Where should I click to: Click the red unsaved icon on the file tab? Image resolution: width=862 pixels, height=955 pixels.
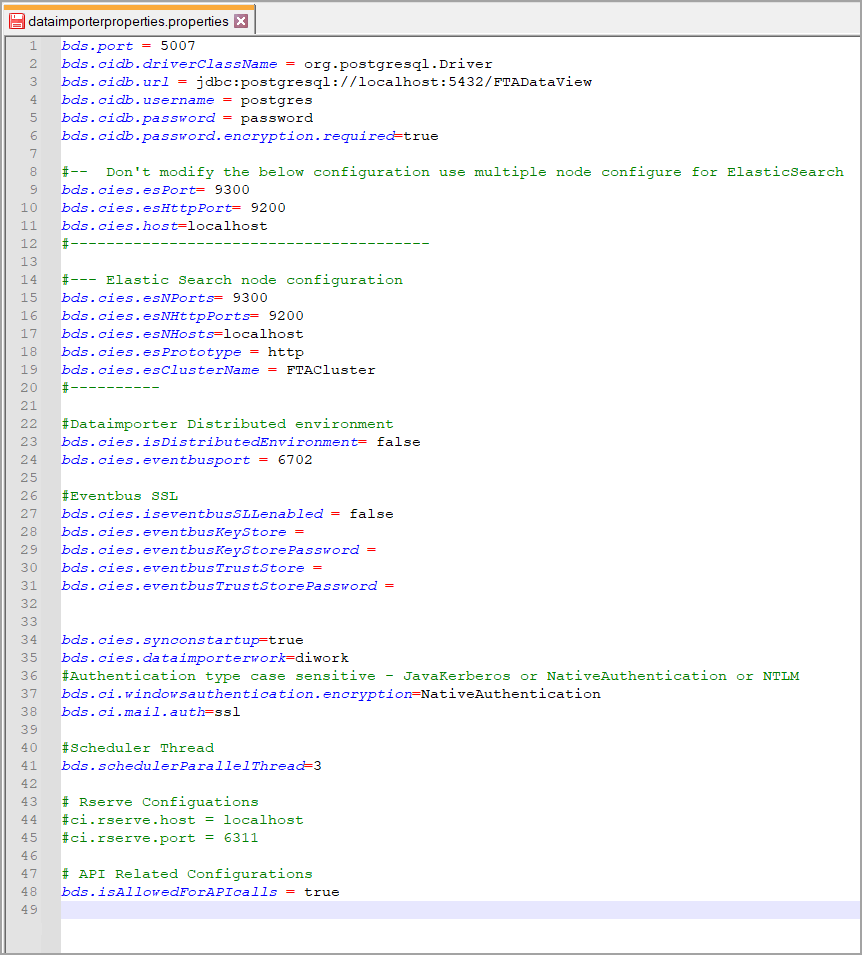click(17, 21)
